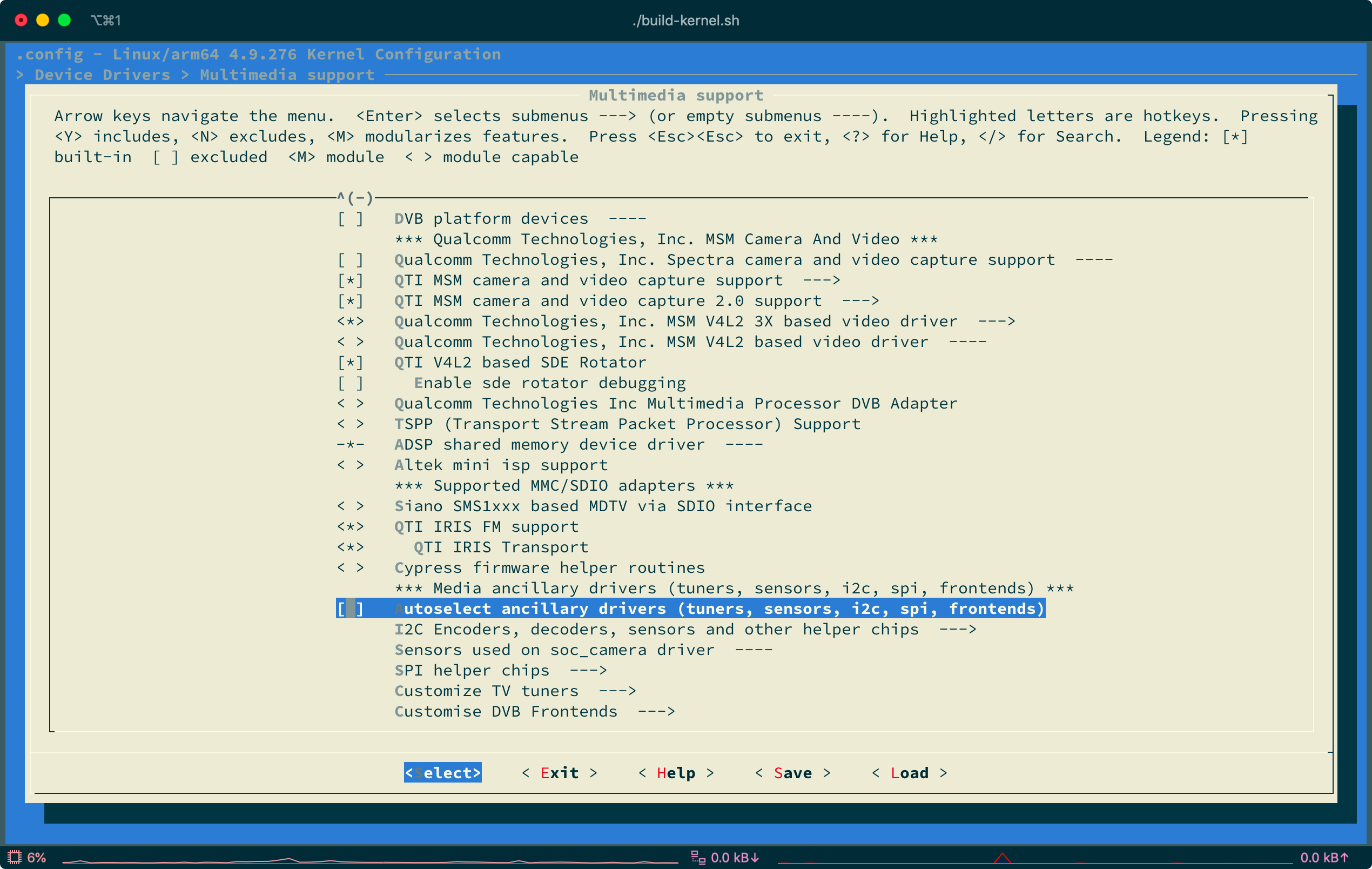
Task: Click the red close window button
Action: click(x=21, y=21)
